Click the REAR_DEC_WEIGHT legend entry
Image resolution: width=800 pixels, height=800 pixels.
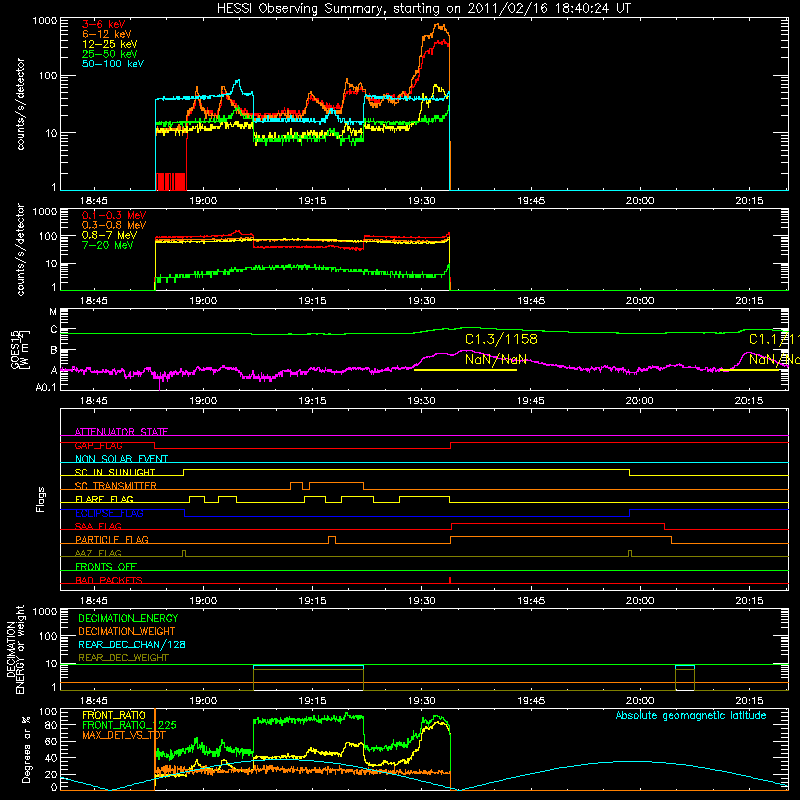pos(123,658)
